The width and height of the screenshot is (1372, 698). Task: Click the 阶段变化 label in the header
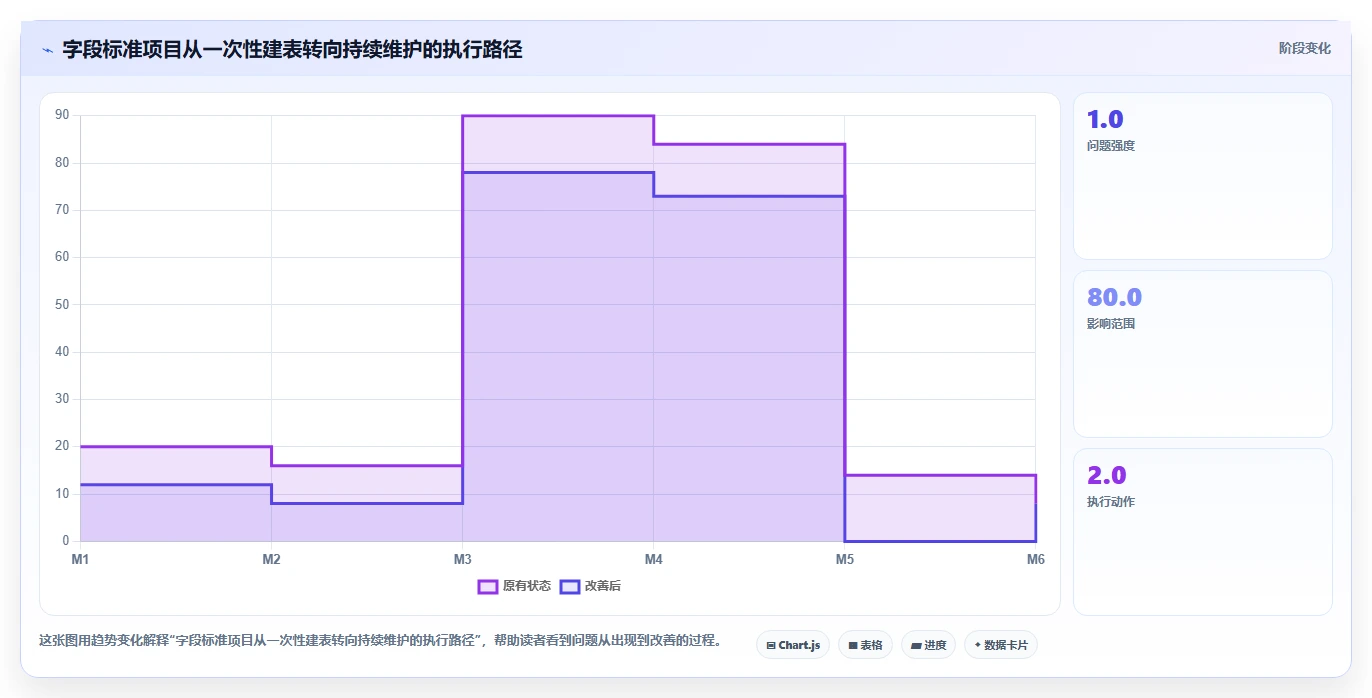(1305, 48)
